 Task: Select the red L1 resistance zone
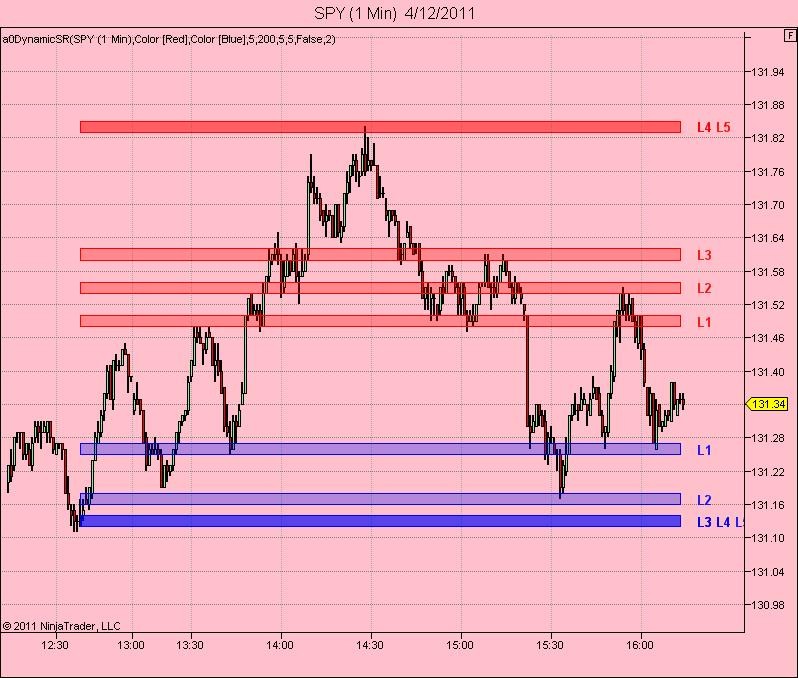point(380,321)
